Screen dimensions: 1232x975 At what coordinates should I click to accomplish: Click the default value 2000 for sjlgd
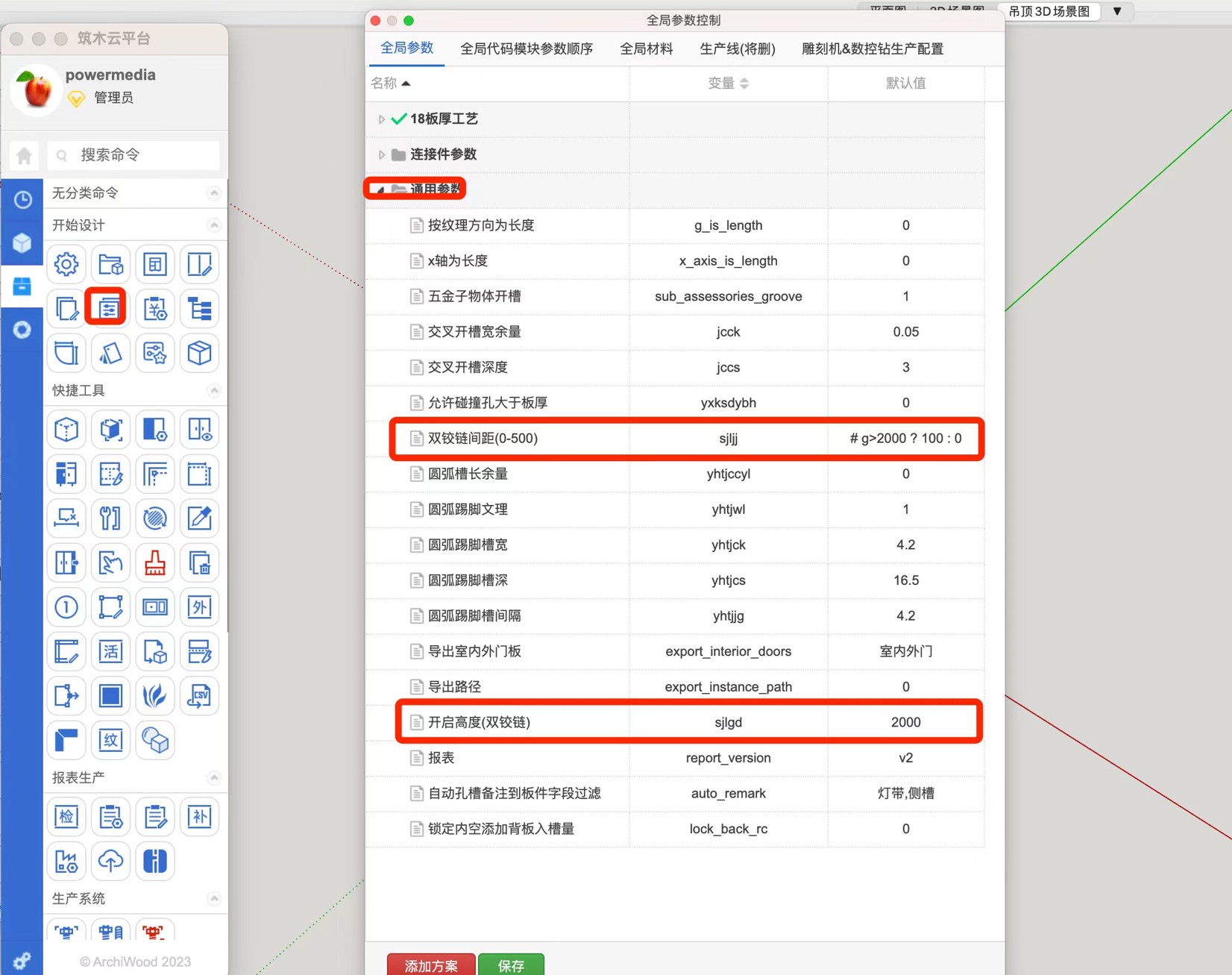pyautogui.click(x=906, y=722)
